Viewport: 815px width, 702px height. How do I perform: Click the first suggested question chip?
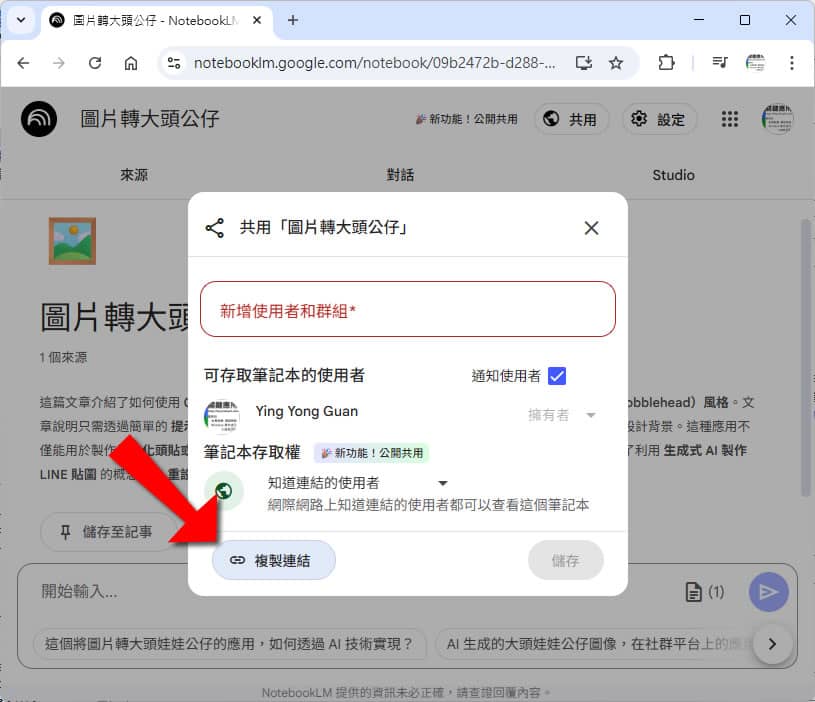click(229, 644)
